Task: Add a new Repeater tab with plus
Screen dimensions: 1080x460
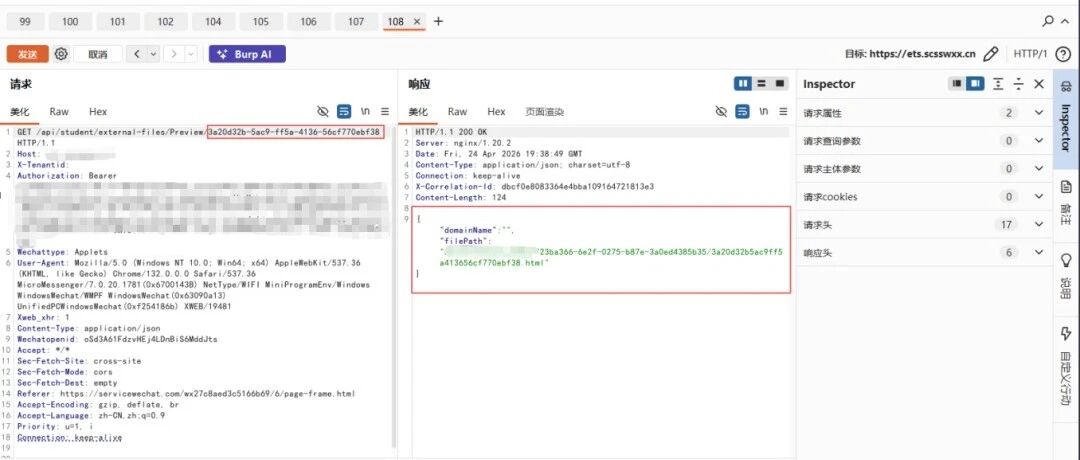Action: pos(438,21)
